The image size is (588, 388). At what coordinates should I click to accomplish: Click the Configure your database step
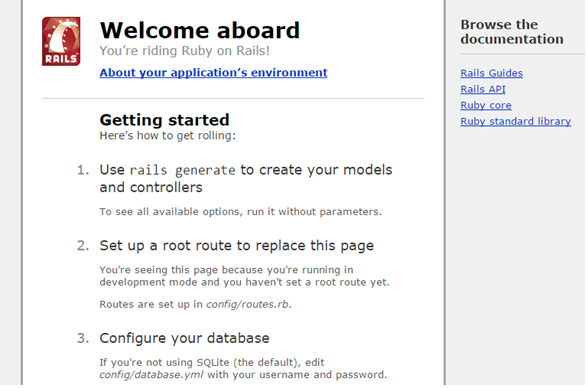pyautogui.click(x=184, y=338)
